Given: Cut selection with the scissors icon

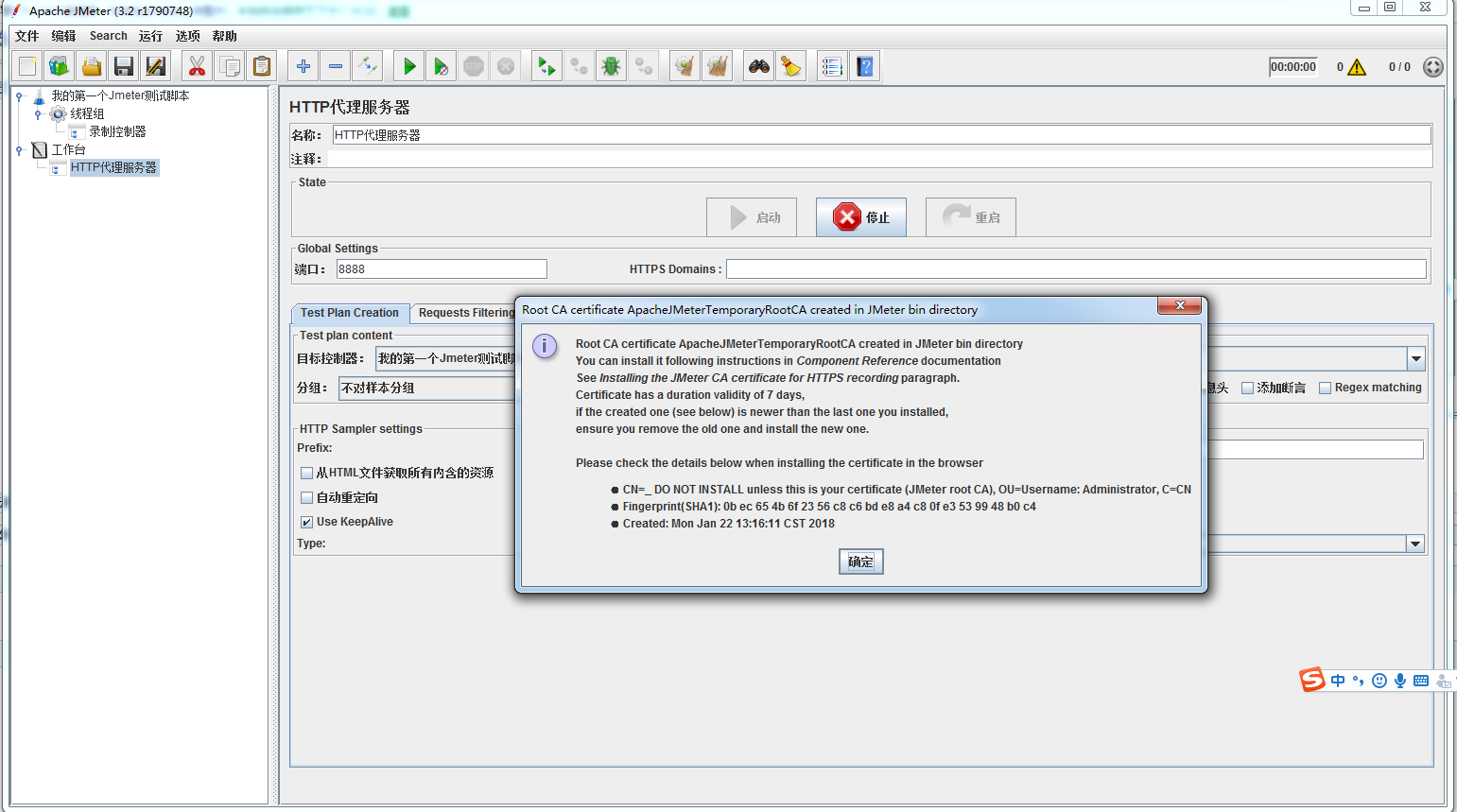Looking at the screenshot, I should point(197,66).
